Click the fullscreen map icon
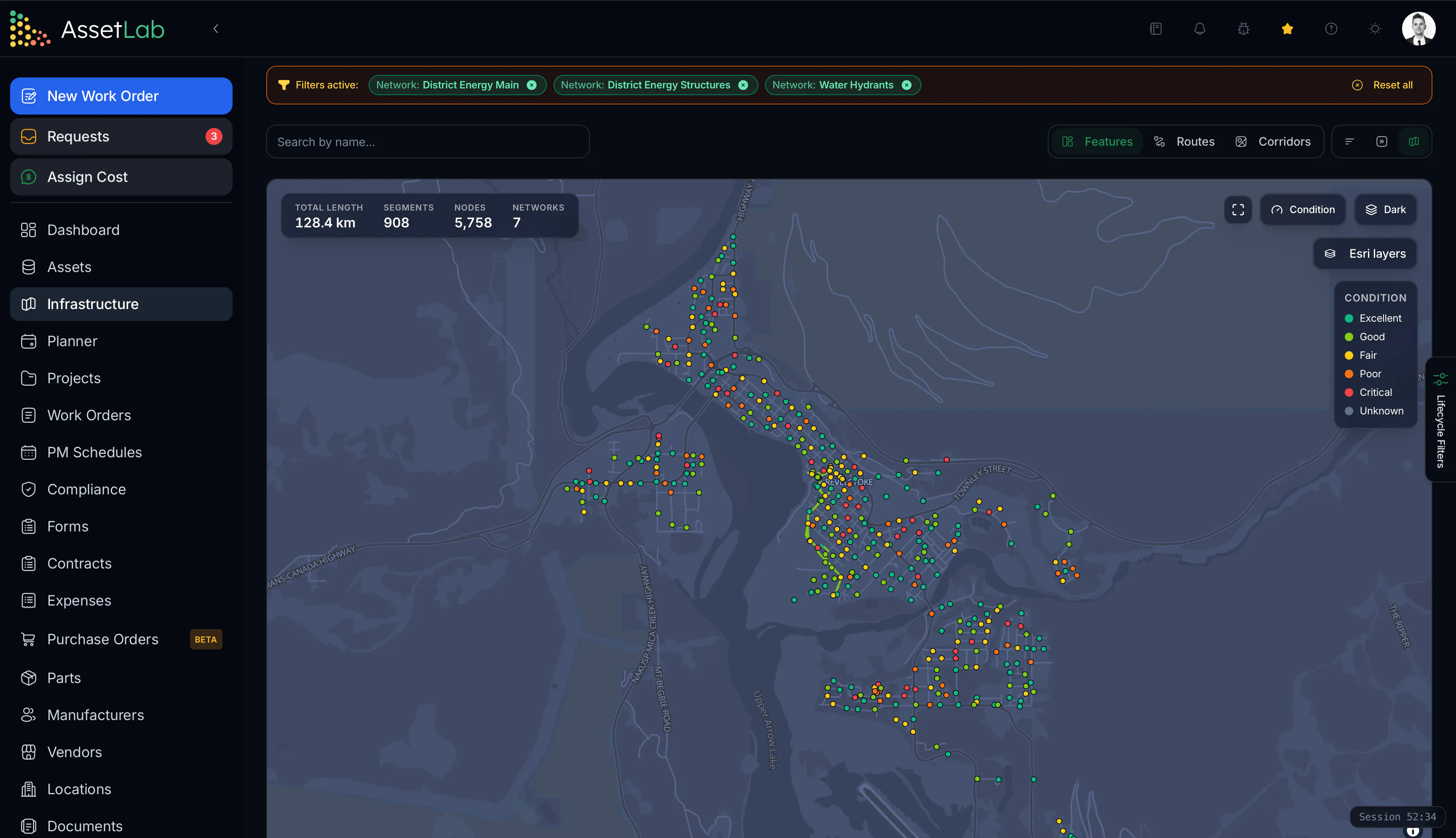Screen dimensions: 1456x838 (x=1238, y=210)
